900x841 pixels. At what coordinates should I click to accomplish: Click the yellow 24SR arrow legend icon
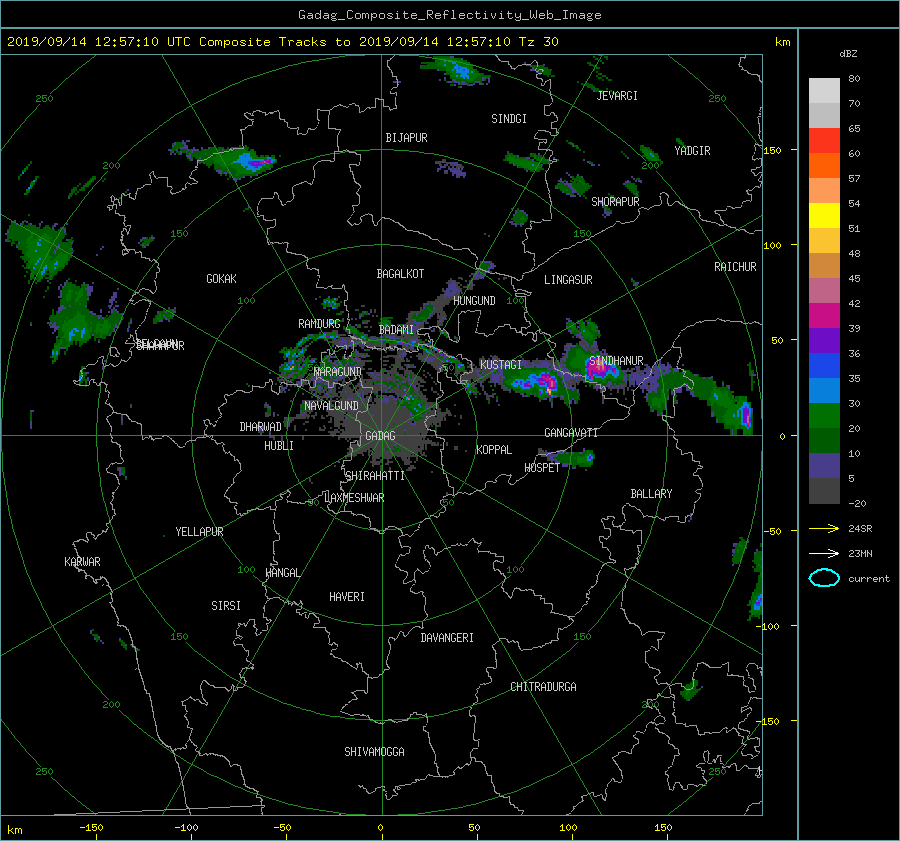(x=824, y=528)
